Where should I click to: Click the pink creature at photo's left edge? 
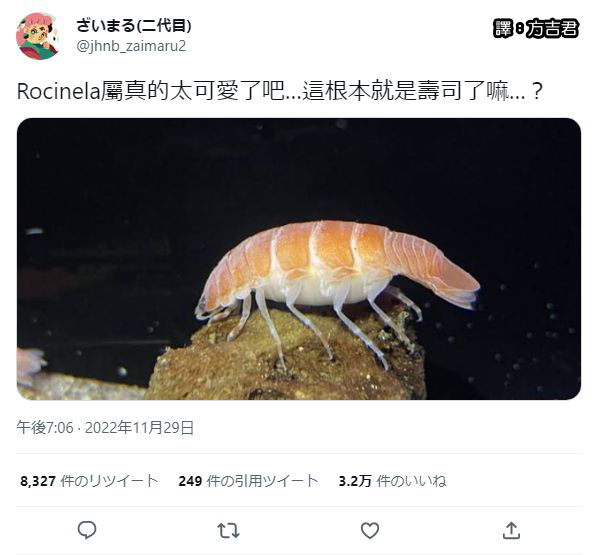coord(31,366)
